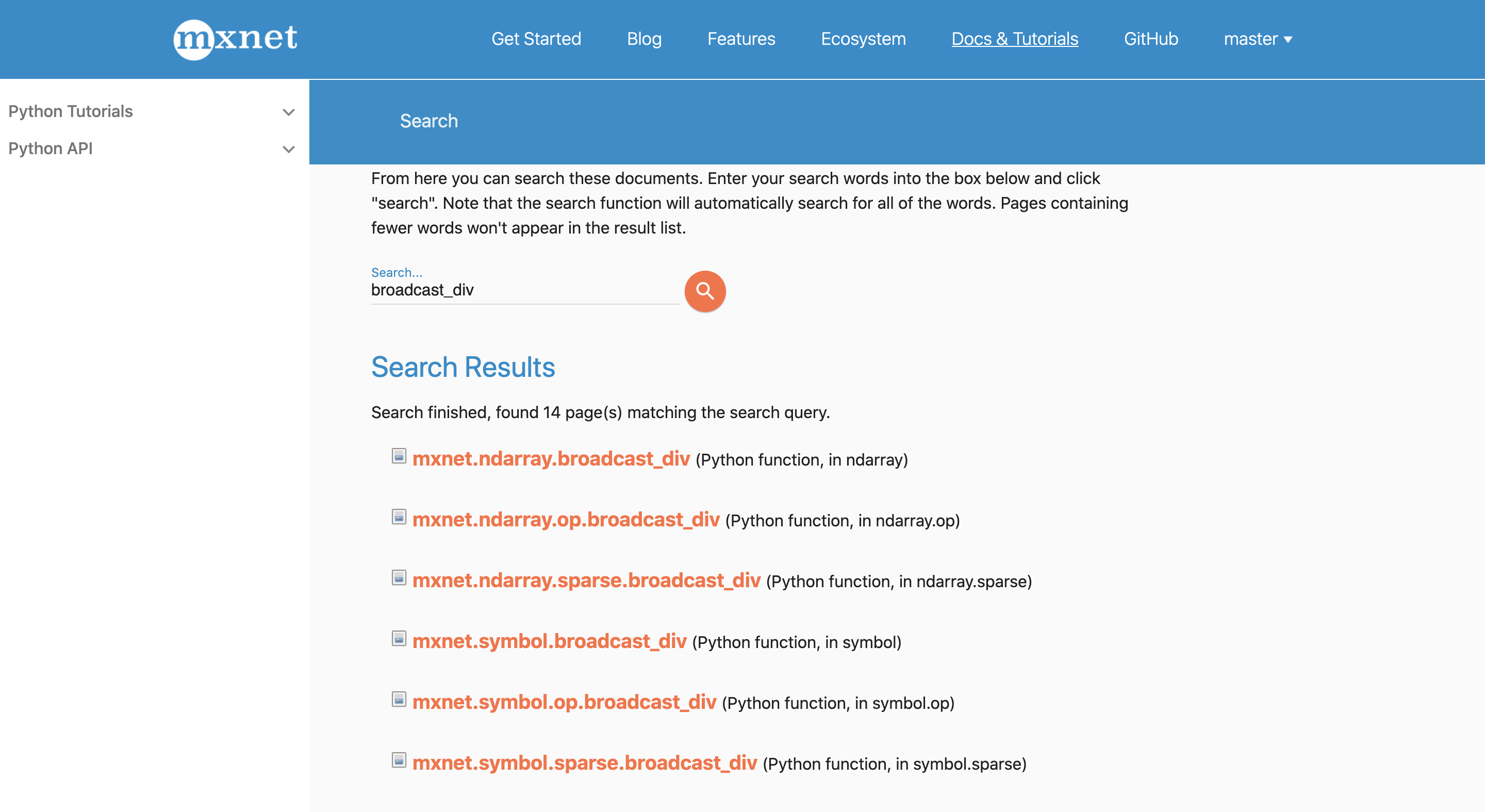Open the master version dropdown
Viewport: 1485px width, 812px height.
[x=1258, y=39]
